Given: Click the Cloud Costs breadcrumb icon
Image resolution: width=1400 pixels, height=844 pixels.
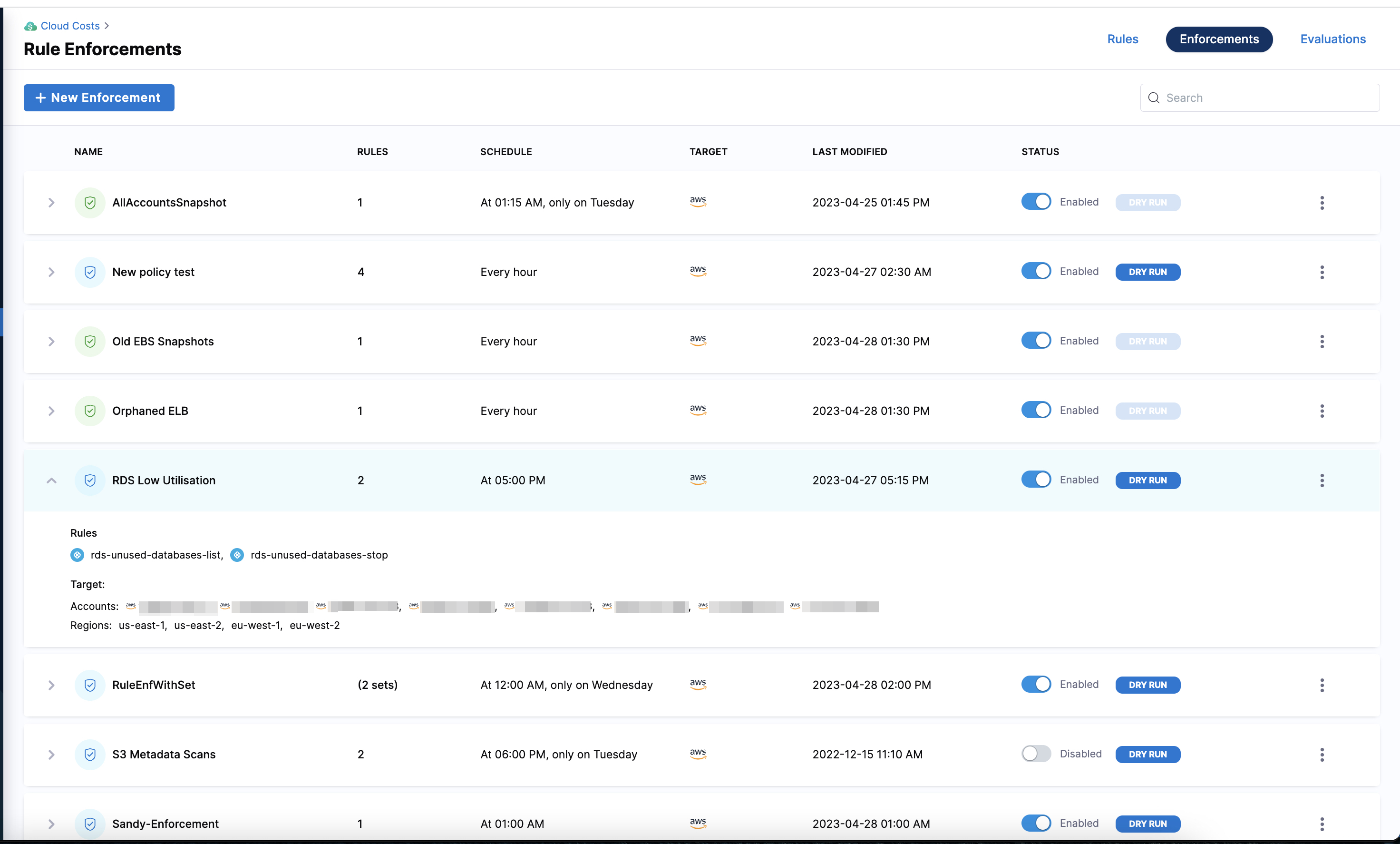Looking at the screenshot, I should pos(30,26).
